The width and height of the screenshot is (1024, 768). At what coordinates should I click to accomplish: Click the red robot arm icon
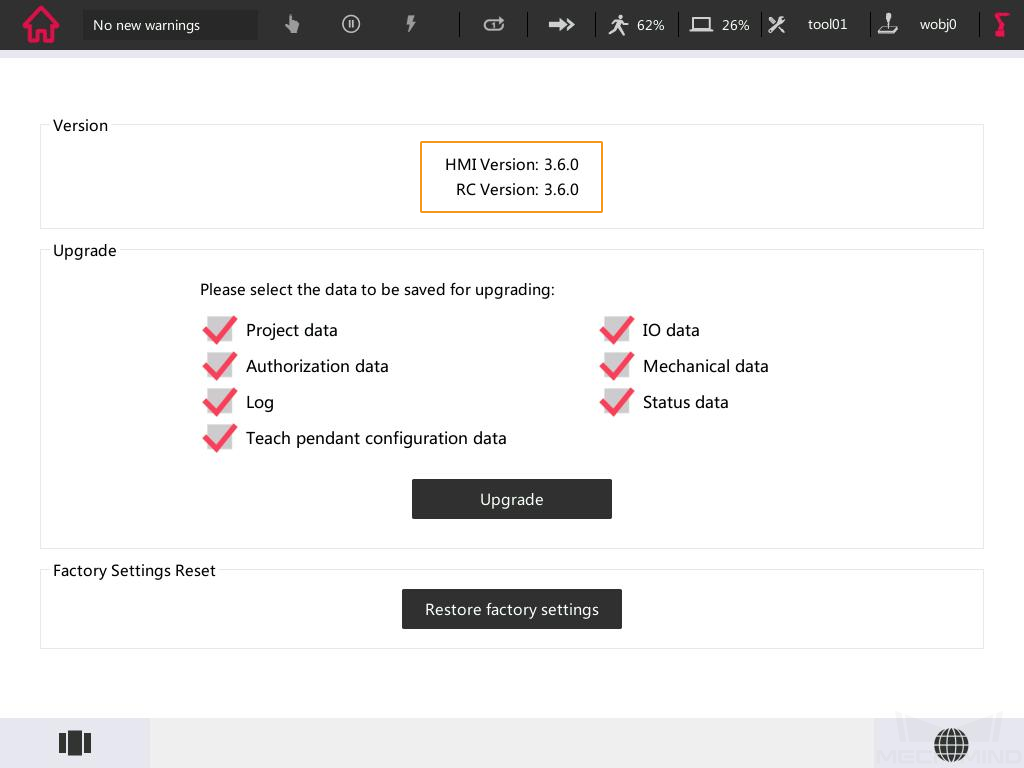1001,25
